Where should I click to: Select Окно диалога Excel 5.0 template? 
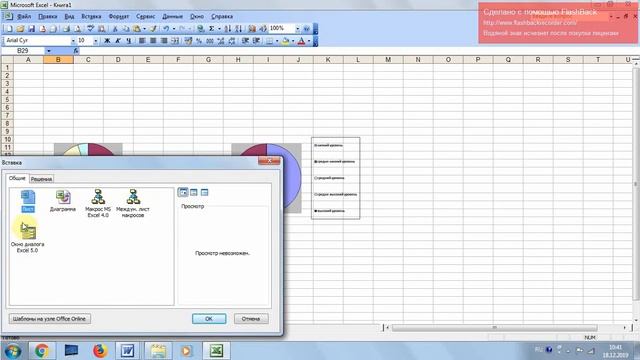click(x=27, y=238)
